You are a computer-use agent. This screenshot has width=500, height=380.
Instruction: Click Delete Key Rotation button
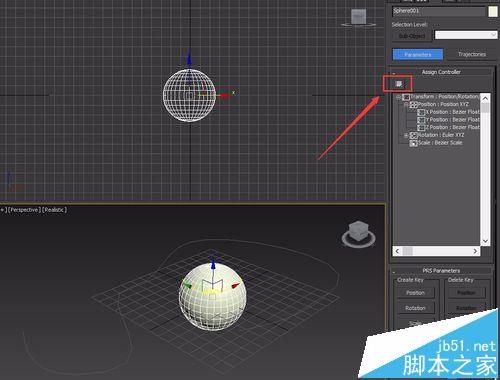click(466, 308)
